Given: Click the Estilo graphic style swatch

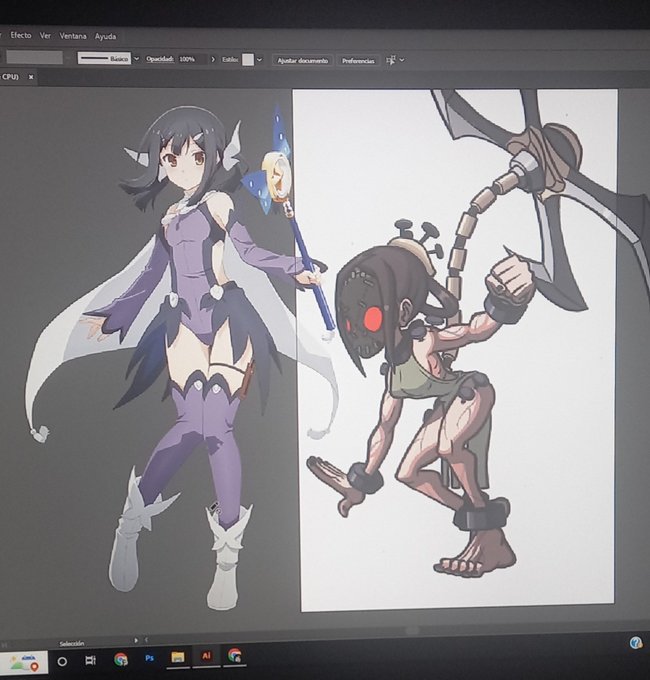Looking at the screenshot, I should [x=248, y=60].
